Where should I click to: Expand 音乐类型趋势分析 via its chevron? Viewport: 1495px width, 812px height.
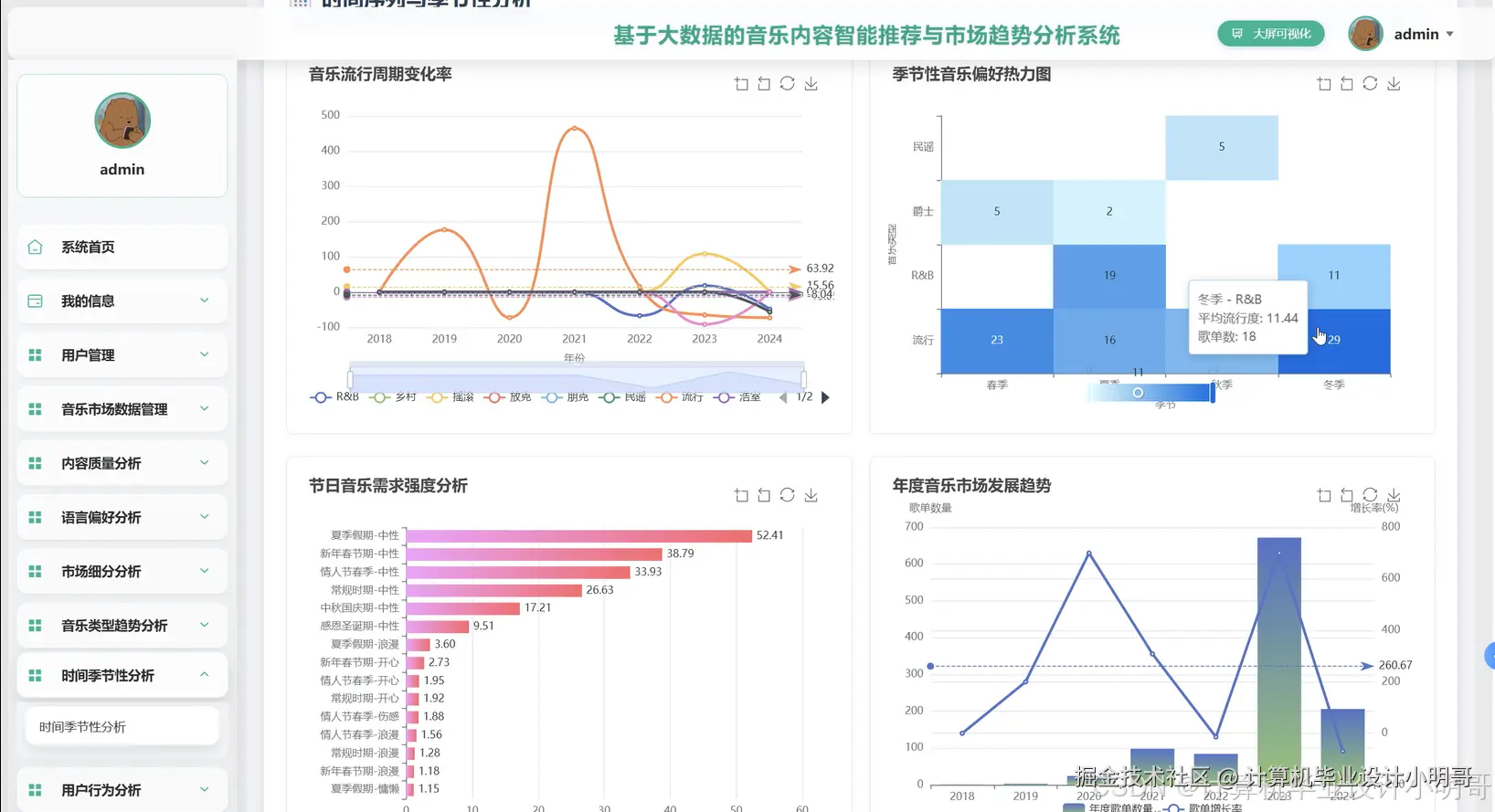point(205,625)
